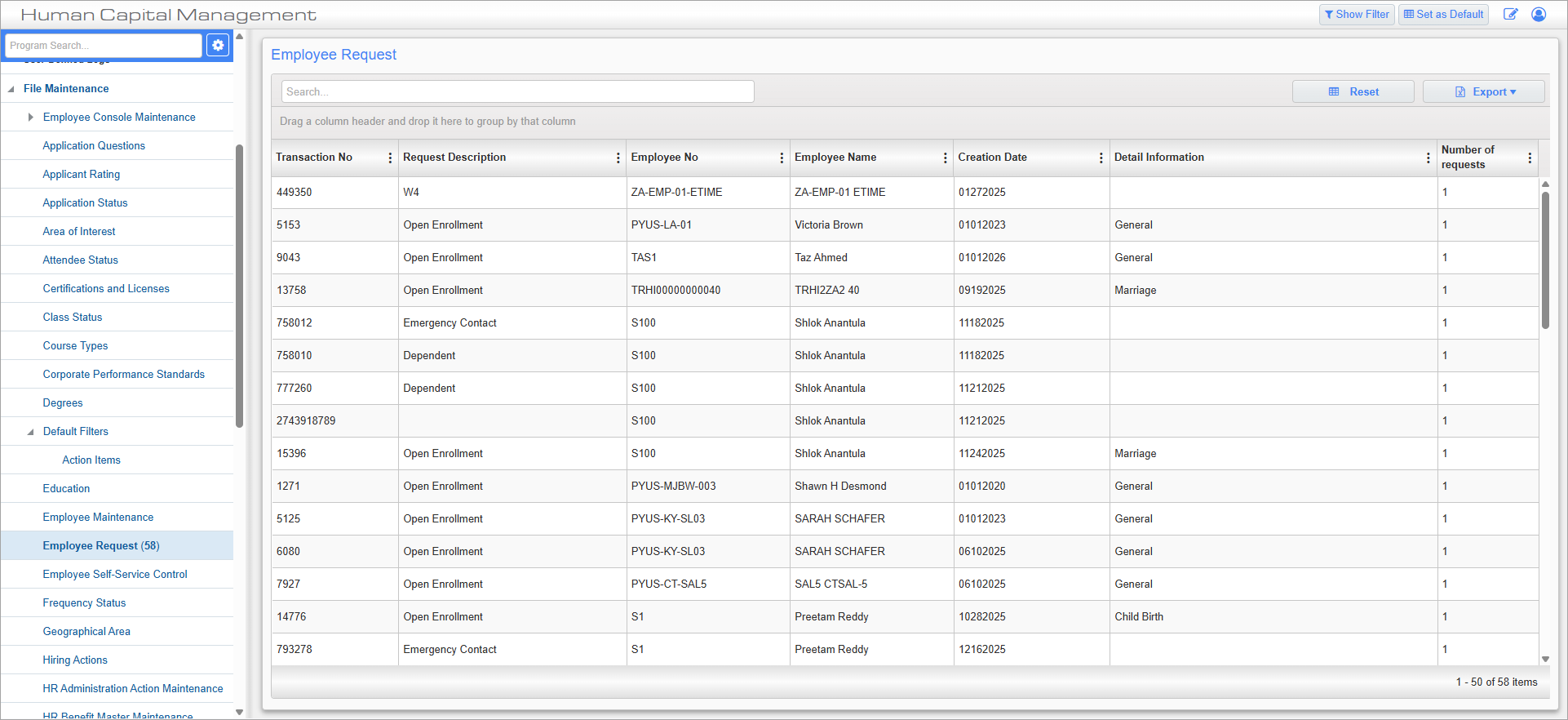Click the Show Filter button

tap(1357, 14)
